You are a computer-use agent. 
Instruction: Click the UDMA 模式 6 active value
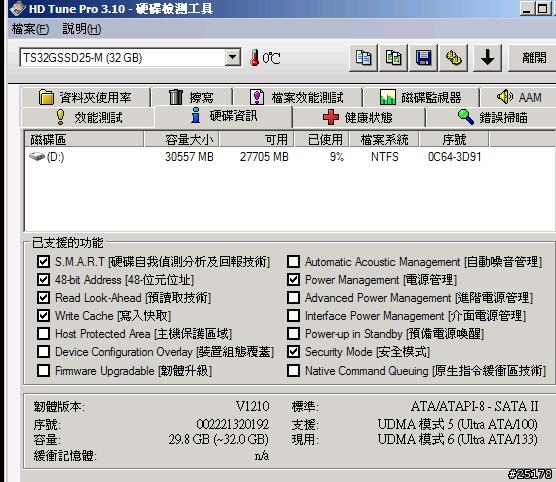(457, 439)
